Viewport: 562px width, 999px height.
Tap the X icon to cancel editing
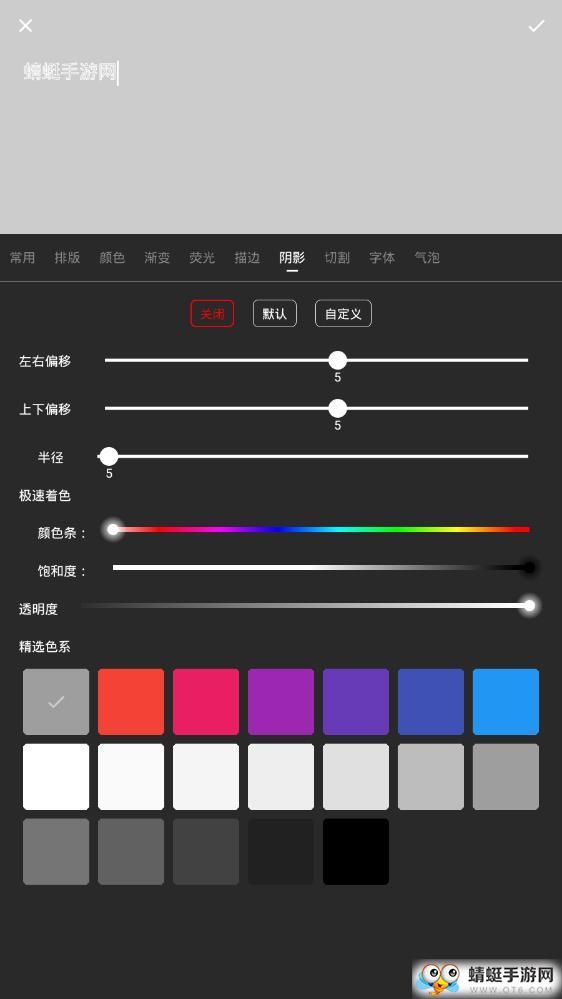25,25
